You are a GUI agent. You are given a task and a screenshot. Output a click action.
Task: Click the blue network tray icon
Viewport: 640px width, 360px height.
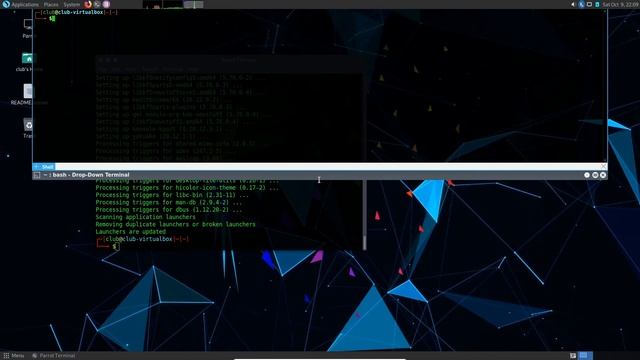pos(582,4)
